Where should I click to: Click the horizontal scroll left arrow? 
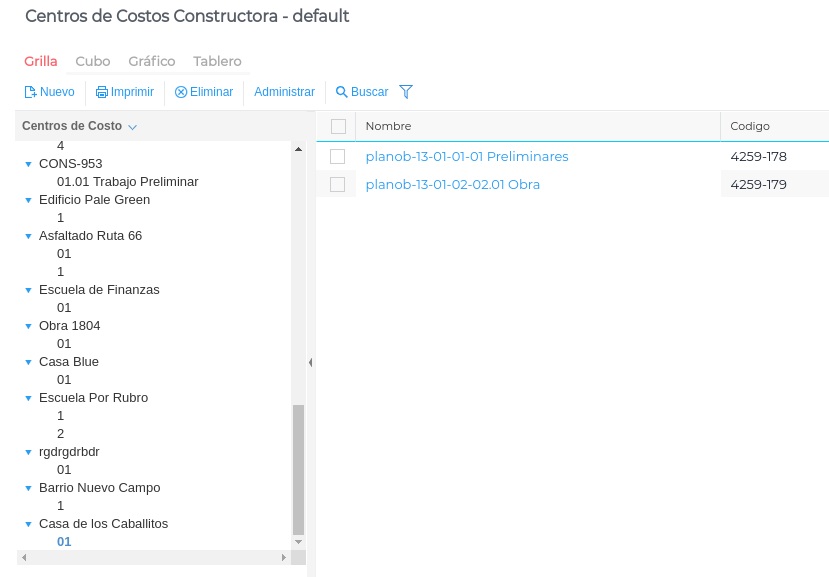click(x=23, y=557)
